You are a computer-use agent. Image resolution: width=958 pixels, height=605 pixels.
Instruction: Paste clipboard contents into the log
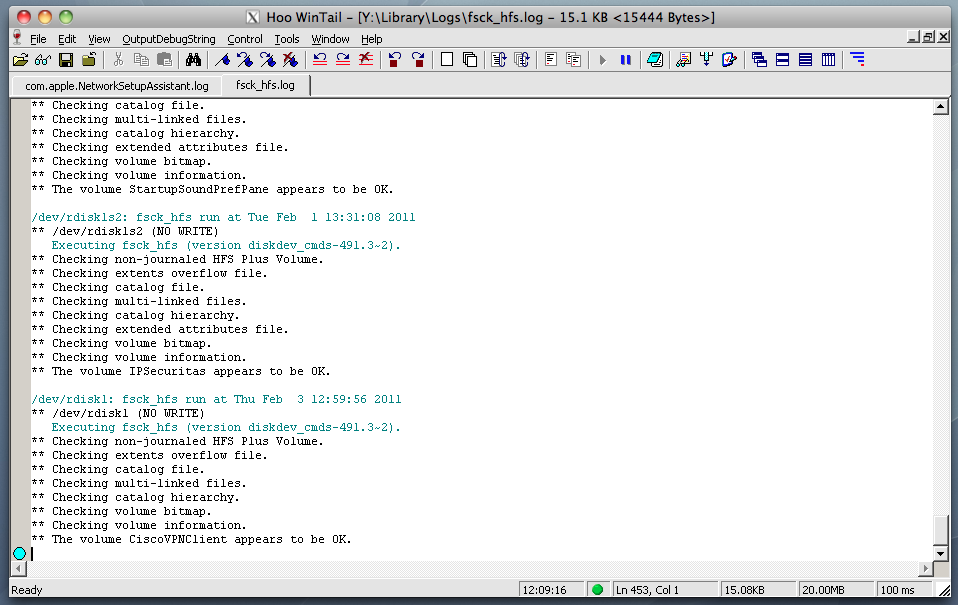click(x=165, y=59)
